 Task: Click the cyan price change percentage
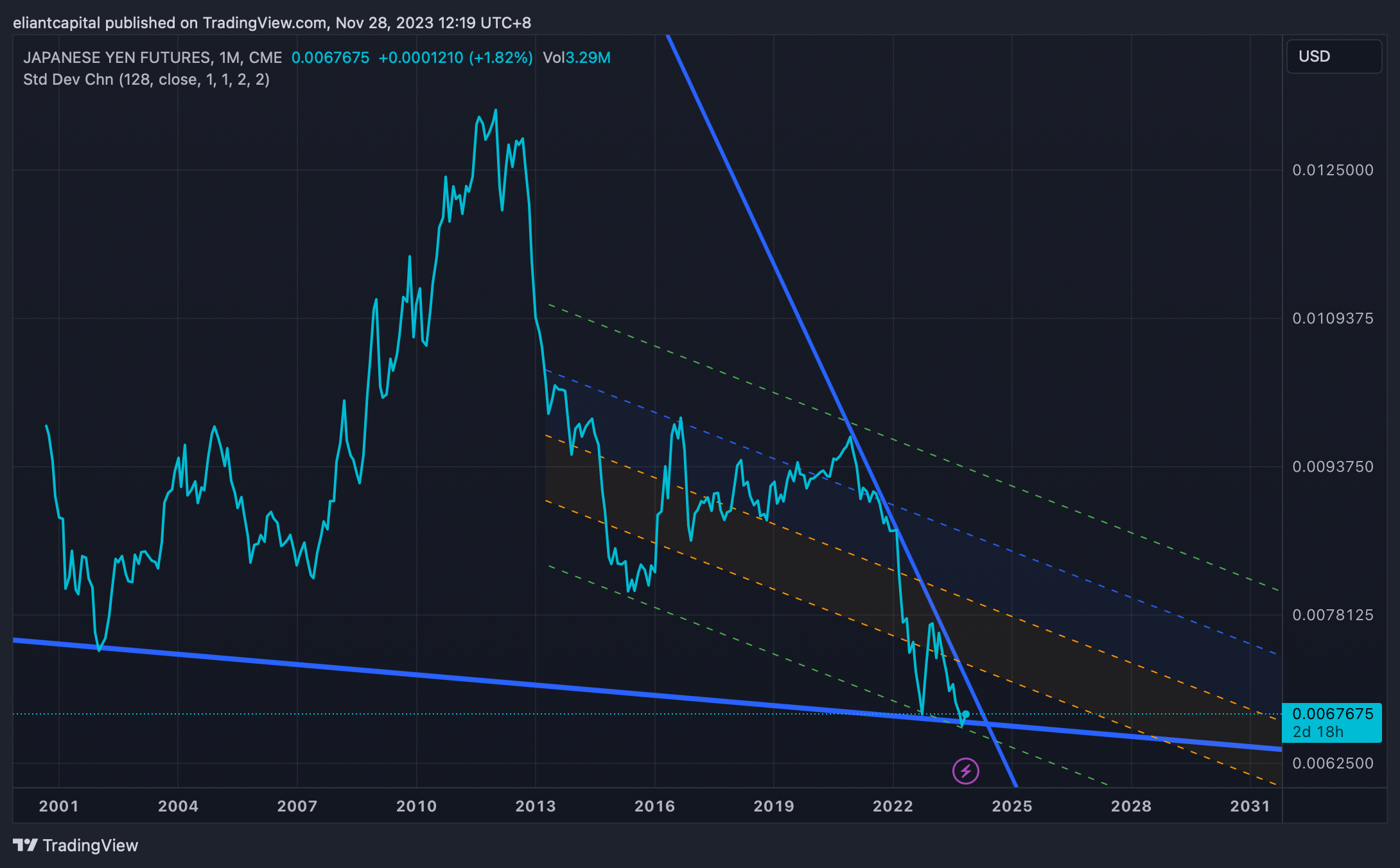pyautogui.click(x=501, y=57)
